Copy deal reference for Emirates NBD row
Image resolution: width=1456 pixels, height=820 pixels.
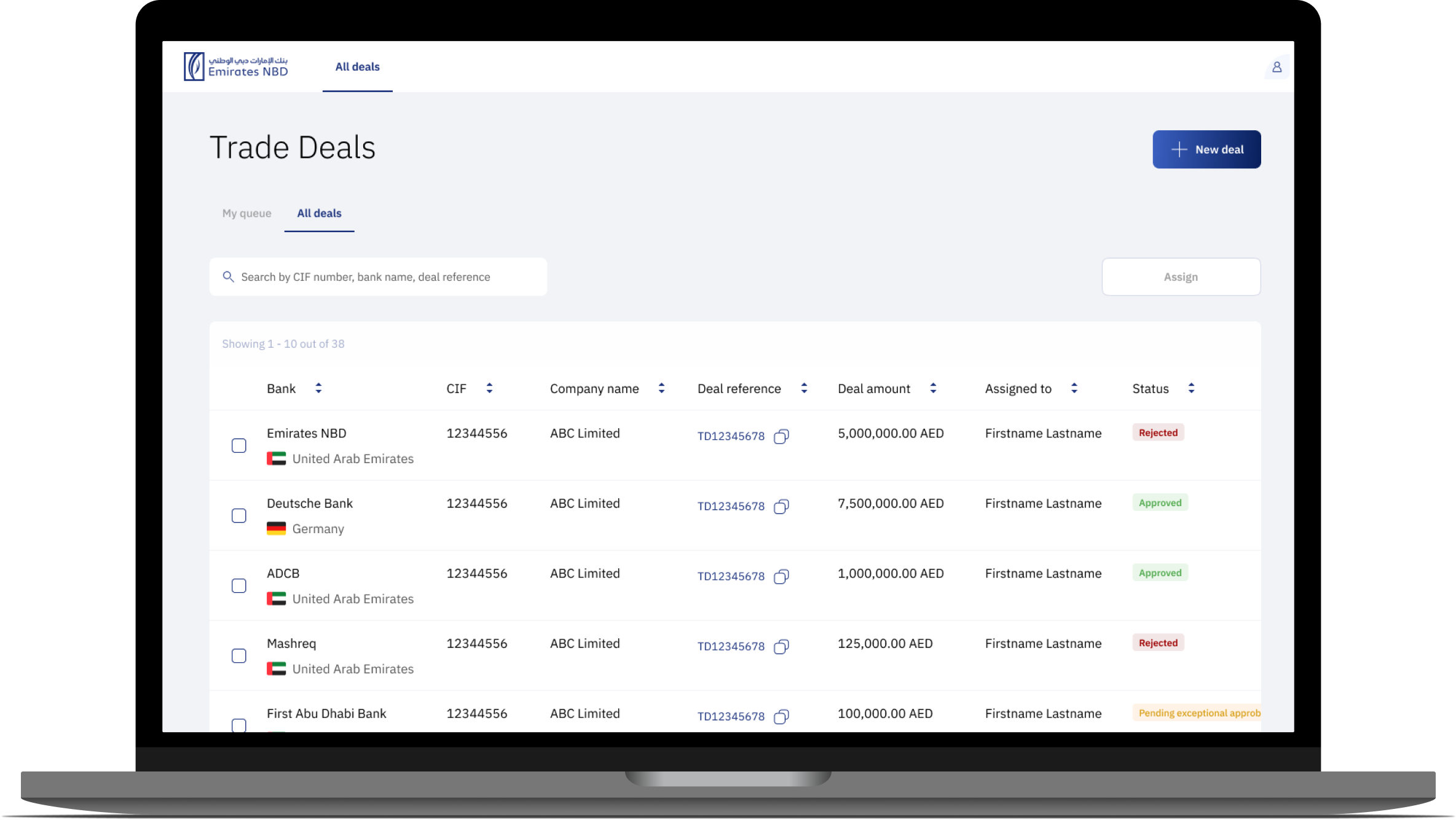[781, 437]
